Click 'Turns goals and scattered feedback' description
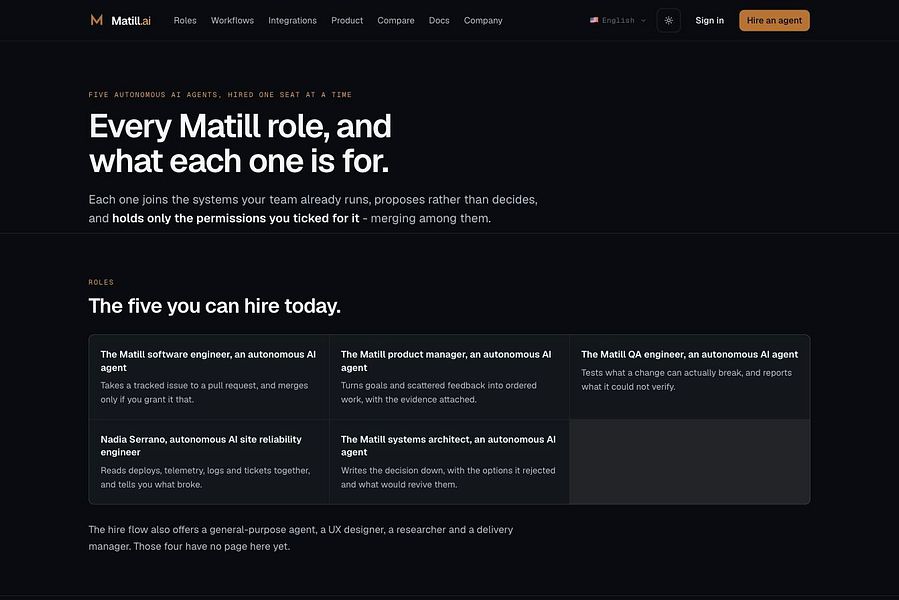 (x=439, y=392)
